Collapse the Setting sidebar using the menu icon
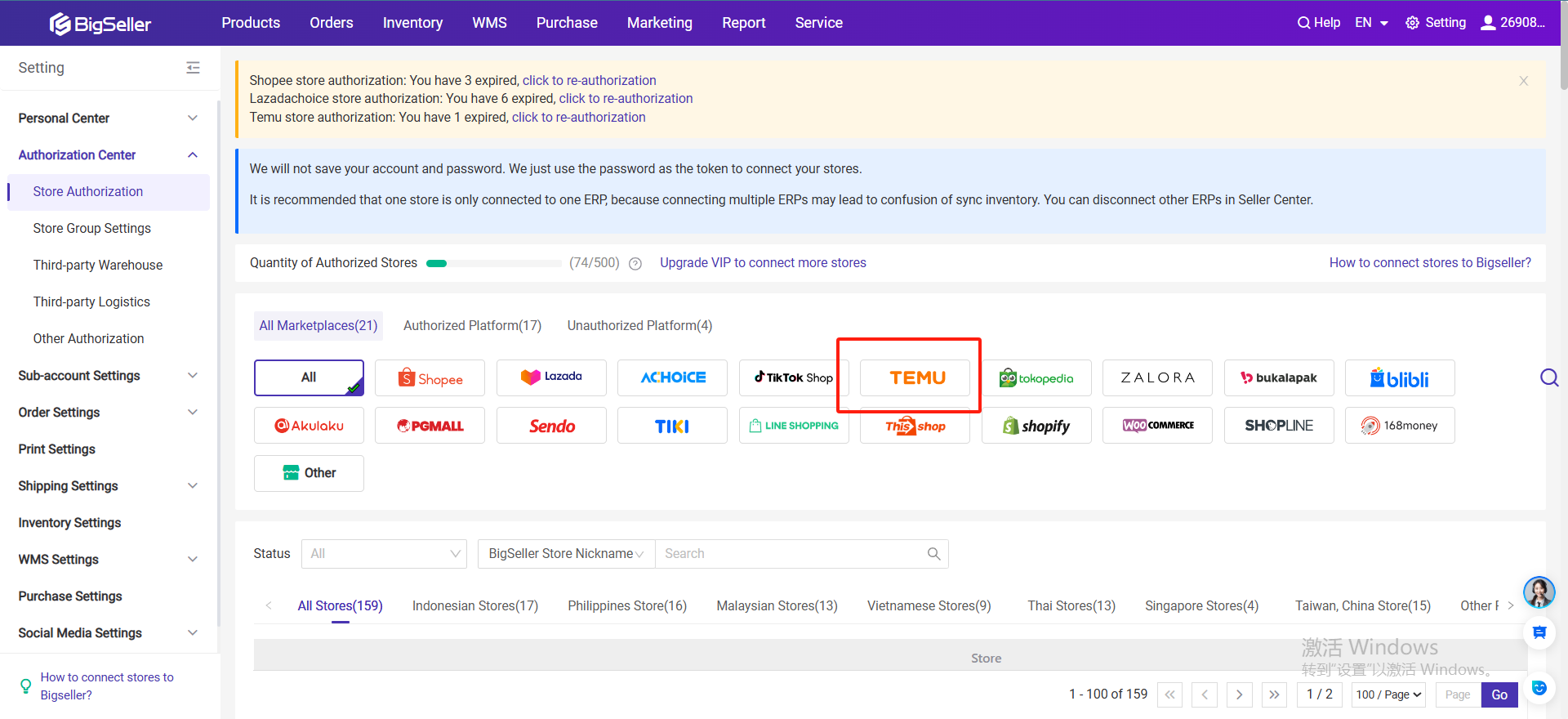1568x719 pixels. point(193,68)
